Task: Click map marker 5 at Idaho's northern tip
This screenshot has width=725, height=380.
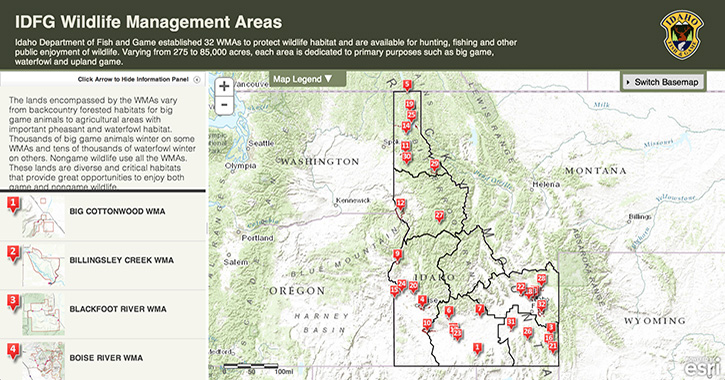Action: (x=407, y=86)
